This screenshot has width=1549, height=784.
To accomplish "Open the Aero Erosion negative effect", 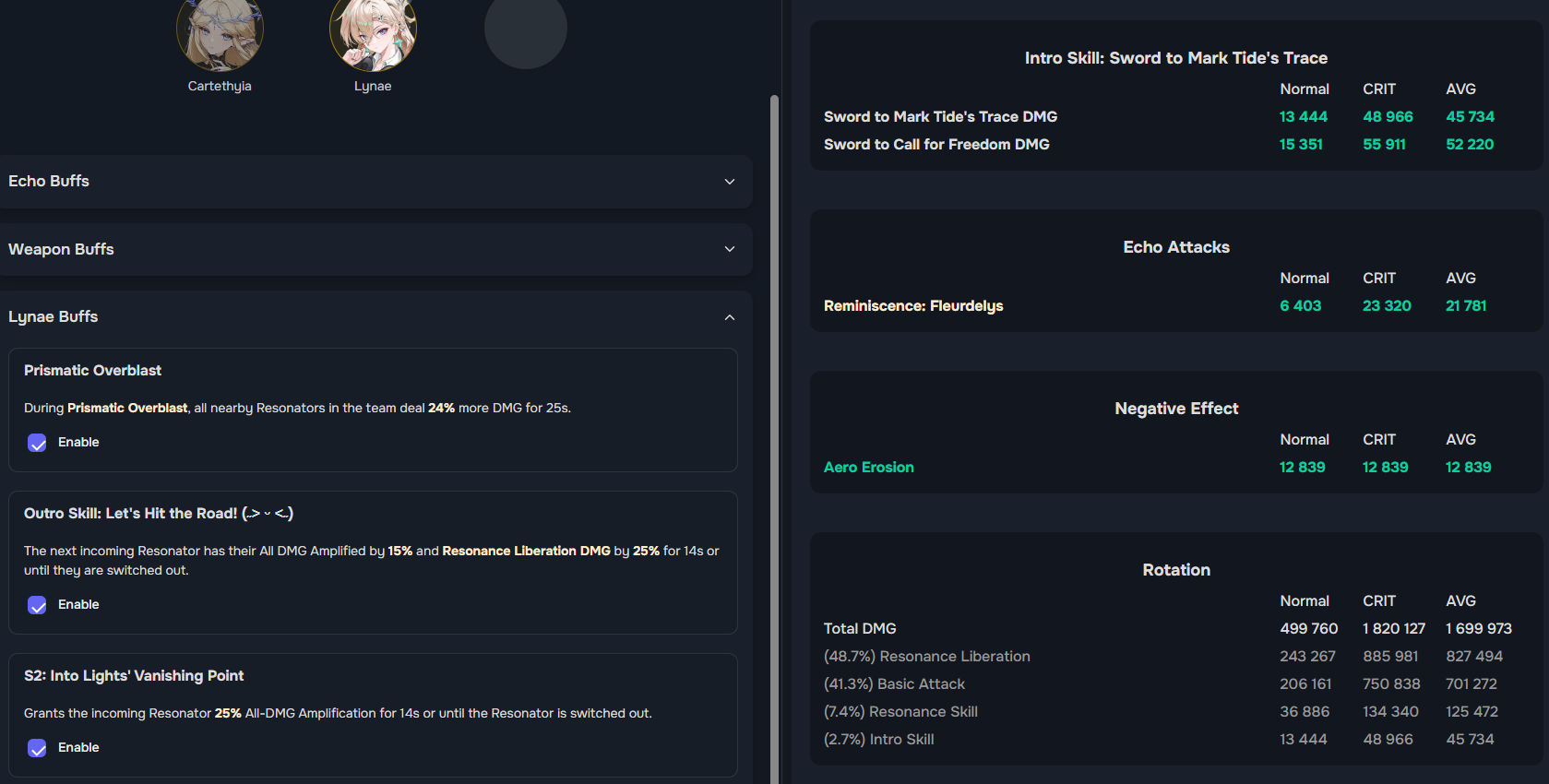I will click(x=868, y=468).
